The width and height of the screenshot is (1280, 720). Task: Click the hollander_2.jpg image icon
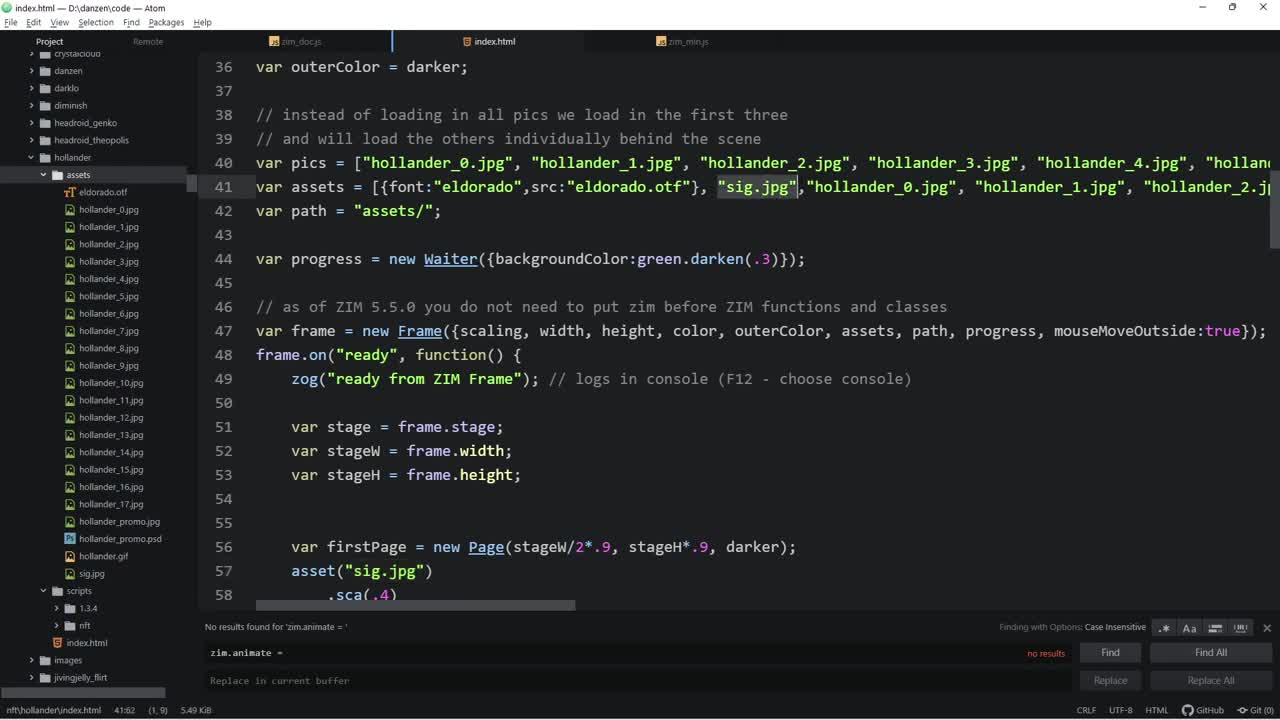[x=70, y=244]
